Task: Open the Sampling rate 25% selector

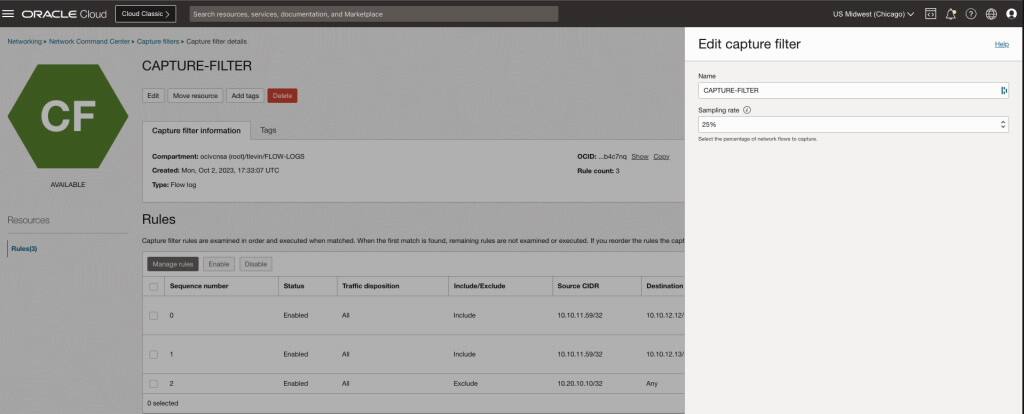Action: pyautogui.click(x=853, y=124)
